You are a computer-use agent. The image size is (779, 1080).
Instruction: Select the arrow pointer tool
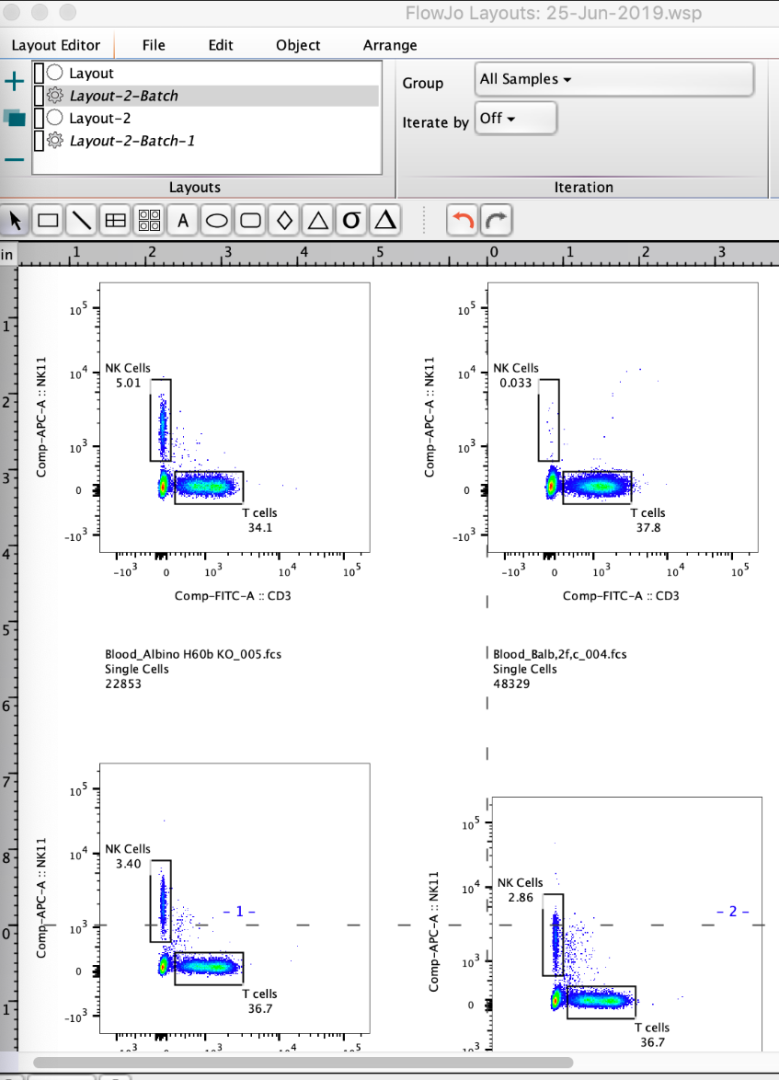coord(15,220)
